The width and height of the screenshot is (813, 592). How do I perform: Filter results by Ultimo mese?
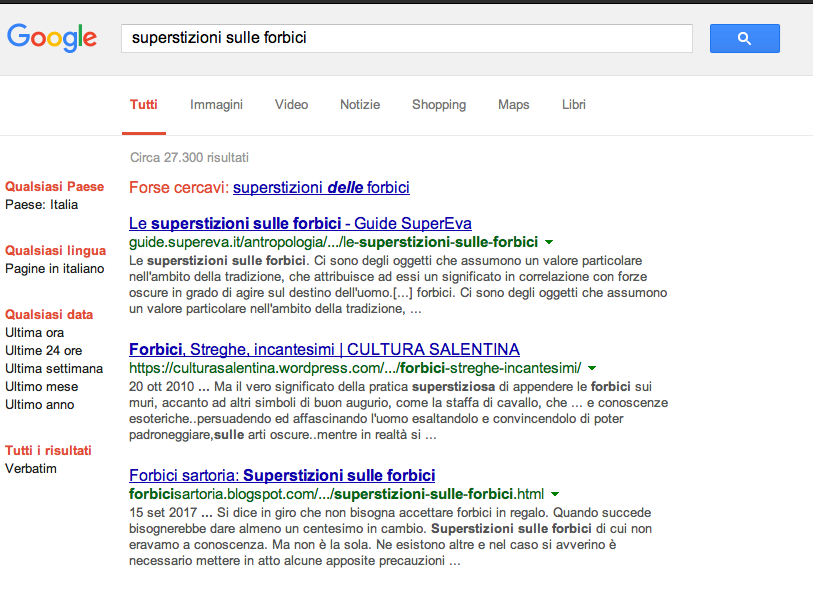click(41, 387)
